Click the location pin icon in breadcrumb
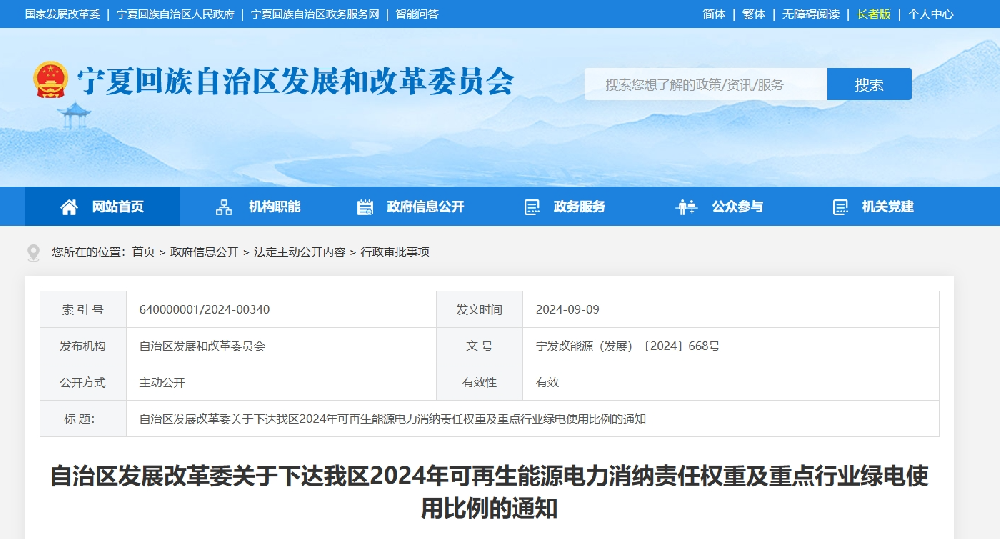 pyautogui.click(x=34, y=252)
